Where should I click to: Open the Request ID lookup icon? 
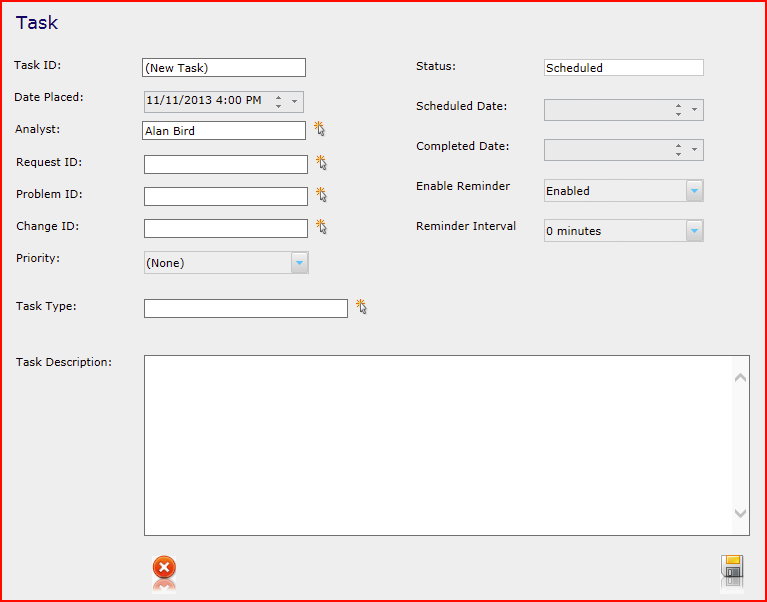[x=321, y=162]
